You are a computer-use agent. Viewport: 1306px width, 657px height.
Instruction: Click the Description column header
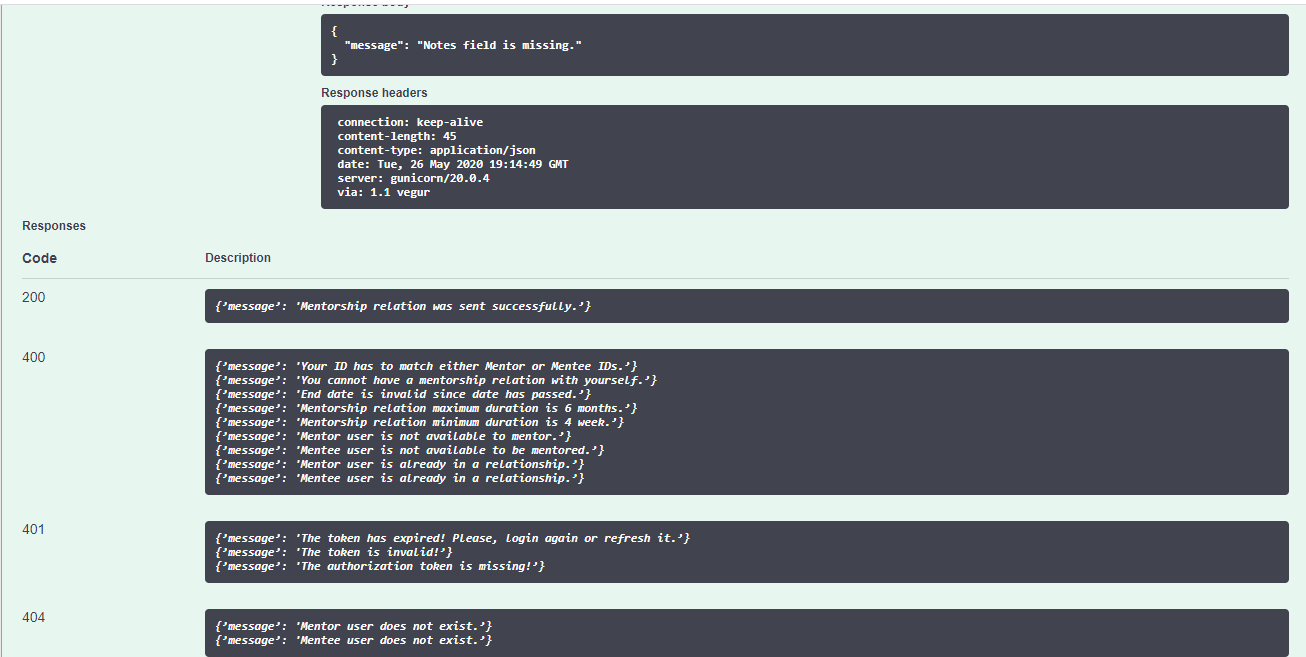coord(238,258)
